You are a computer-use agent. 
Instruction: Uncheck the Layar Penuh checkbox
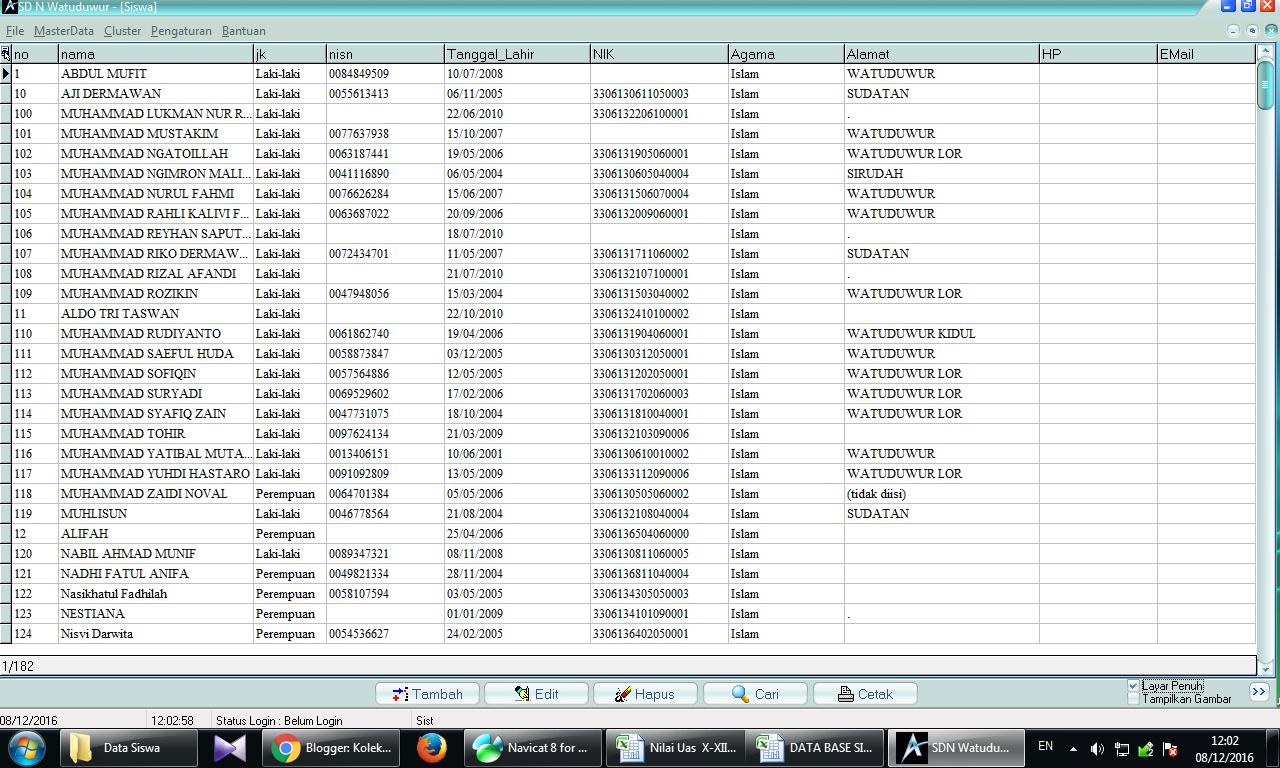[x=1131, y=686]
